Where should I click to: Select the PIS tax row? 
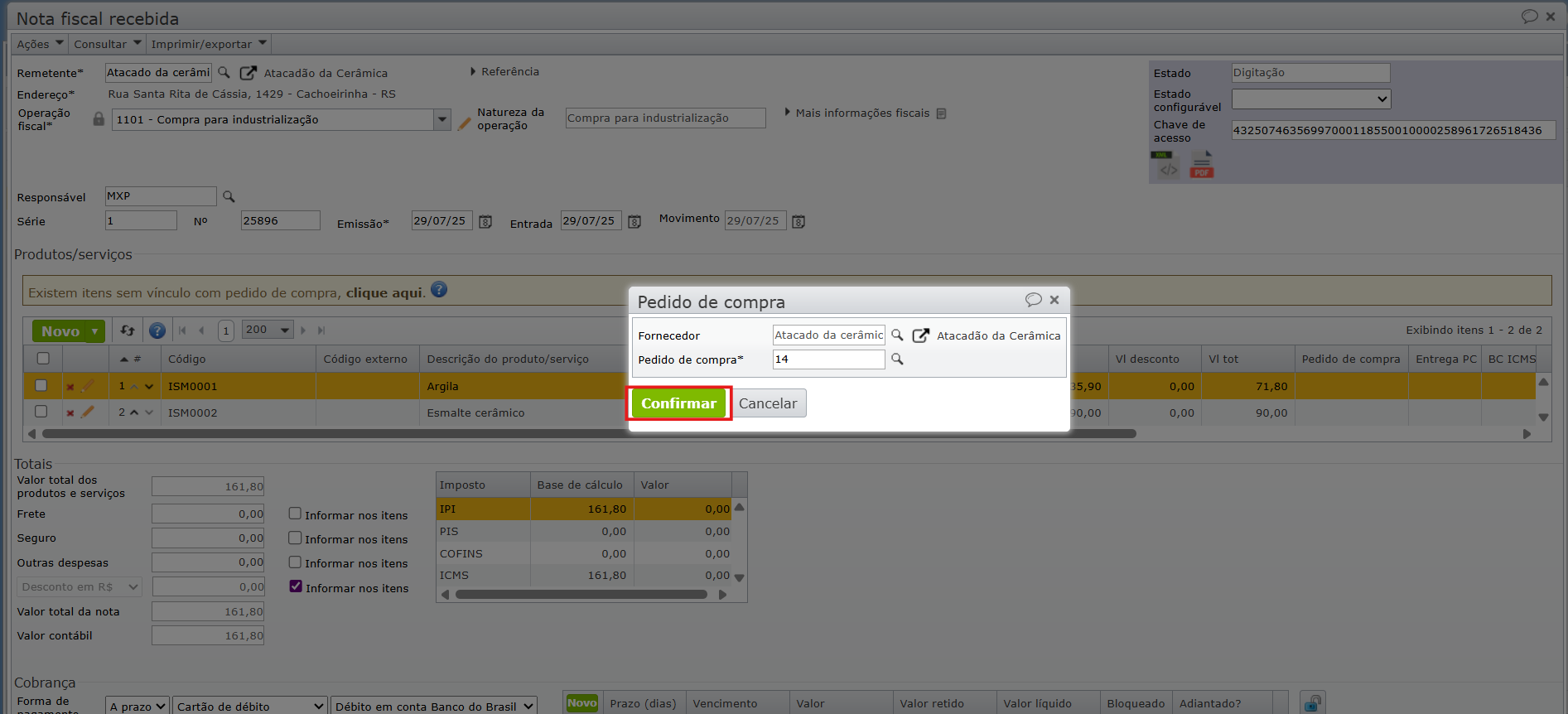pos(584,532)
